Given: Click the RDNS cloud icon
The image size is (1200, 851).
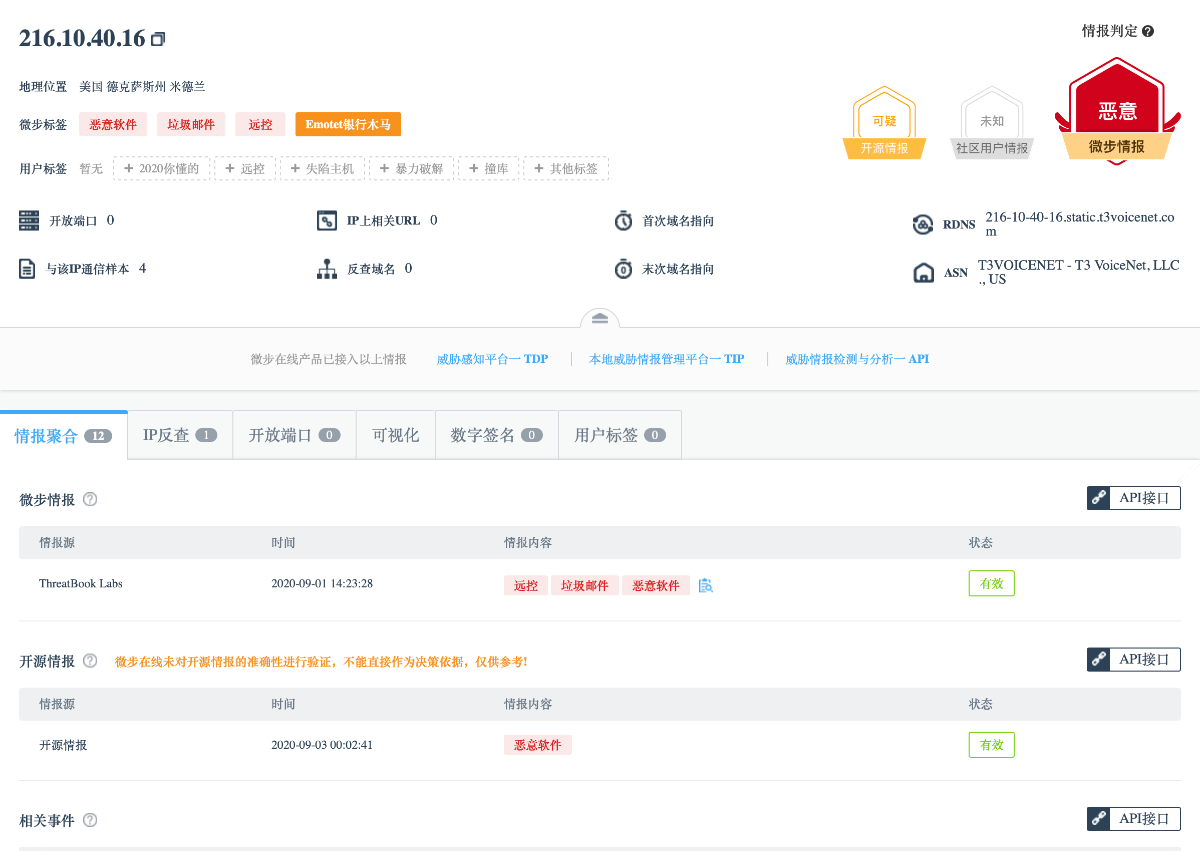Looking at the screenshot, I should [x=923, y=225].
